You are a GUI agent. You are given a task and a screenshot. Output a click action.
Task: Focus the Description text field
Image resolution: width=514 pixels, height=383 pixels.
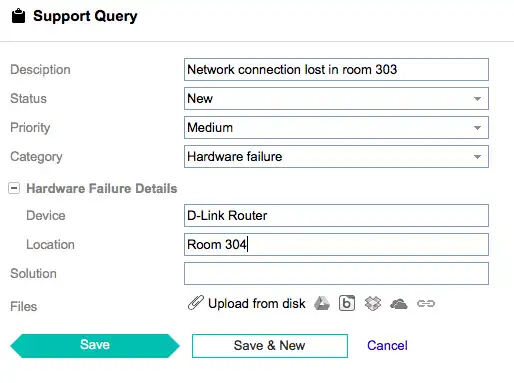pos(336,69)
